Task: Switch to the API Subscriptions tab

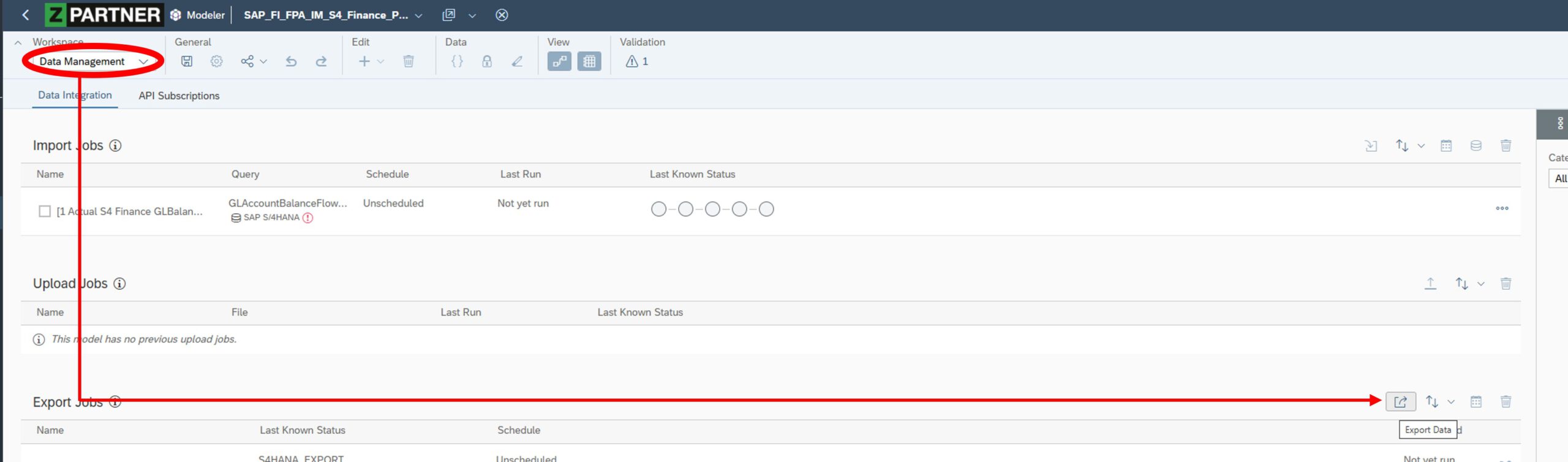Action: click(x=179, y=96)
